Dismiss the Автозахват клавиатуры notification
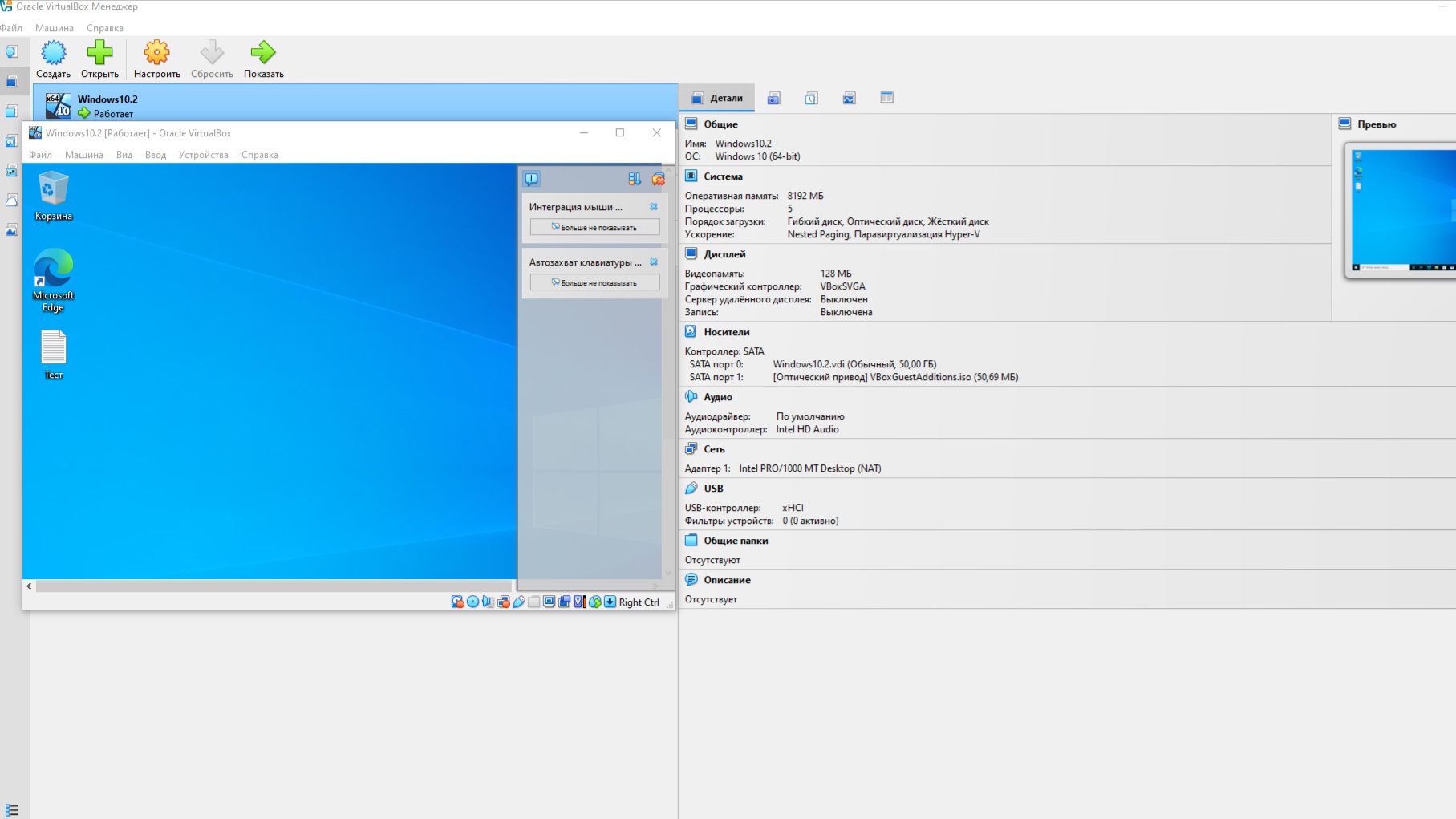Image resolution: width=1456 pixels, height=819 pixels. 654,262
